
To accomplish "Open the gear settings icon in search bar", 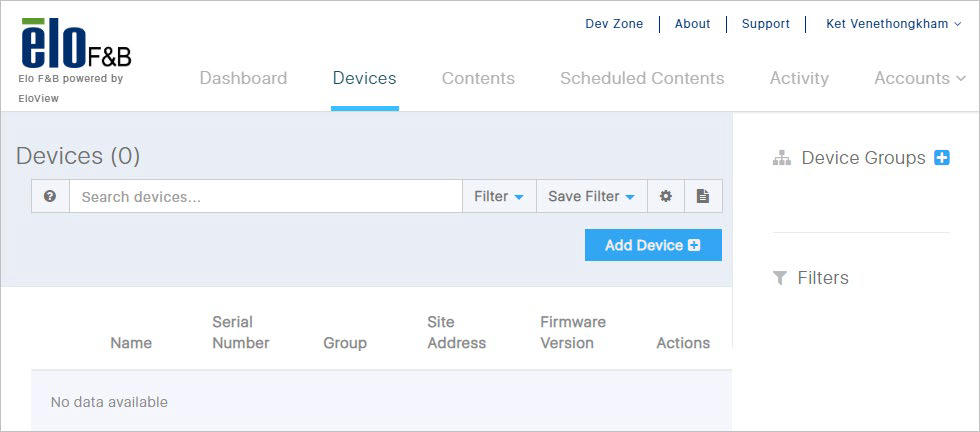I will click(x=666, y=196).
